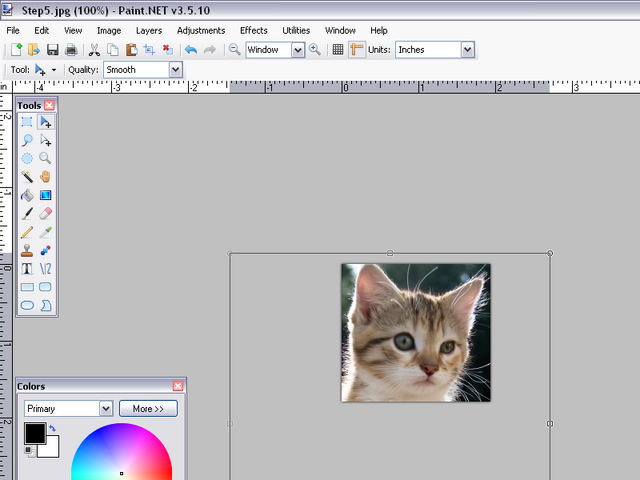Select the Paint Bucket tool
Screen dimensions: 640x480
tap(27, 195)
